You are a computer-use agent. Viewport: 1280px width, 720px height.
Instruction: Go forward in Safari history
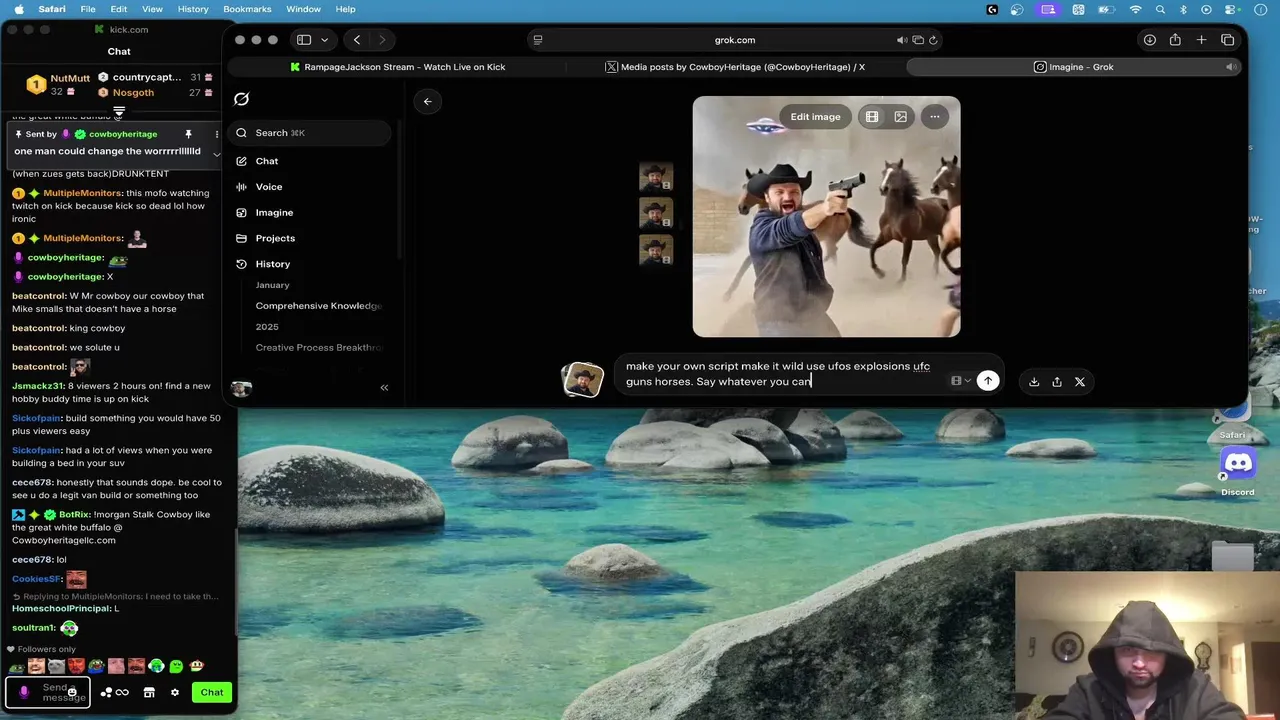tap(382, 40)
